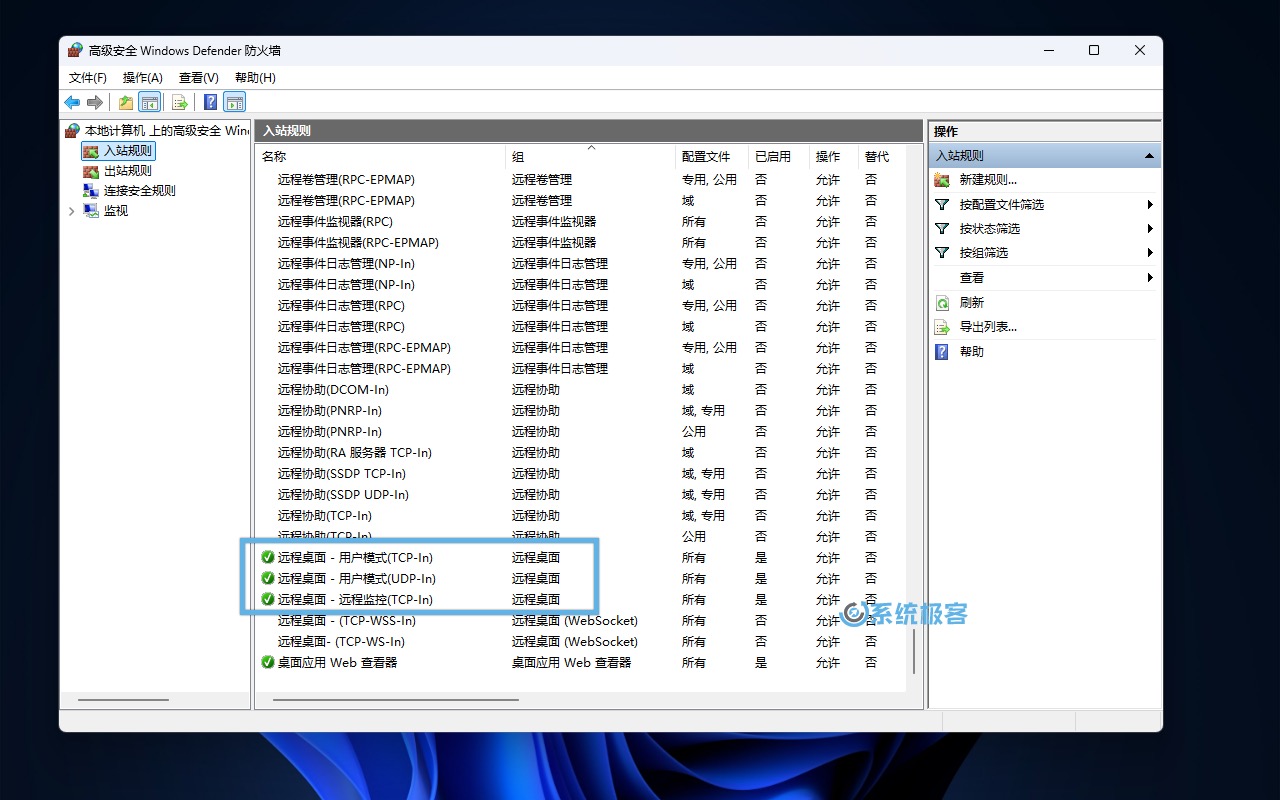Click green check icon of 桌面应用 Web 查看器
Screen dimensions: 1280x800
[x=268, y=662]
